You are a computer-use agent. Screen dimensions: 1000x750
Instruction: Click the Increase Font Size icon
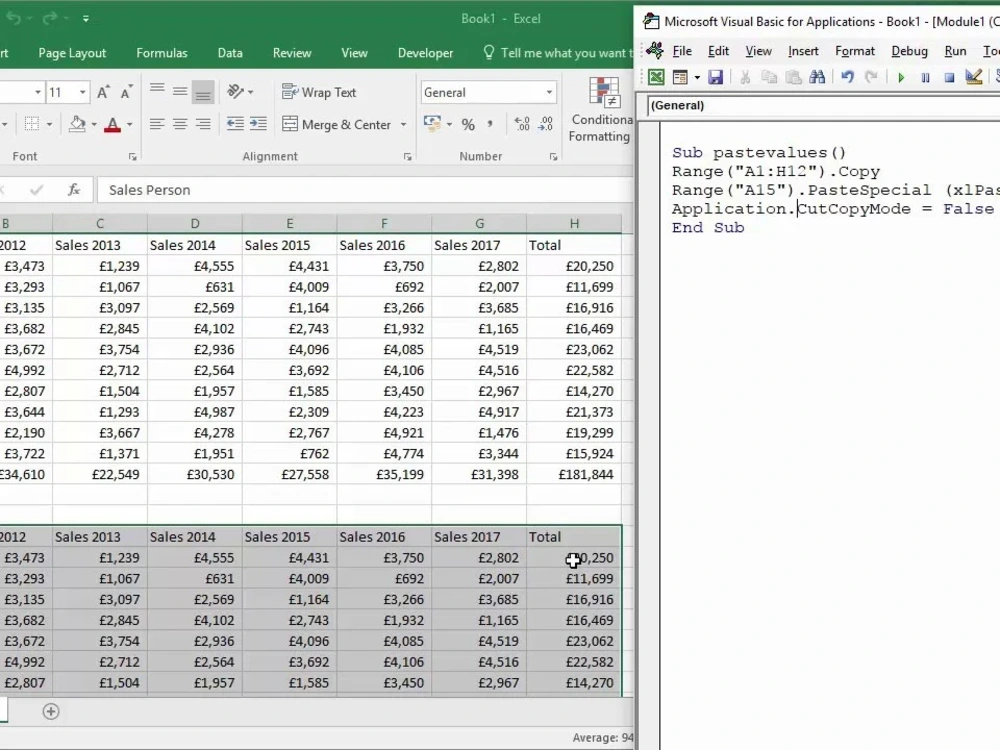[x=103, y=92]
